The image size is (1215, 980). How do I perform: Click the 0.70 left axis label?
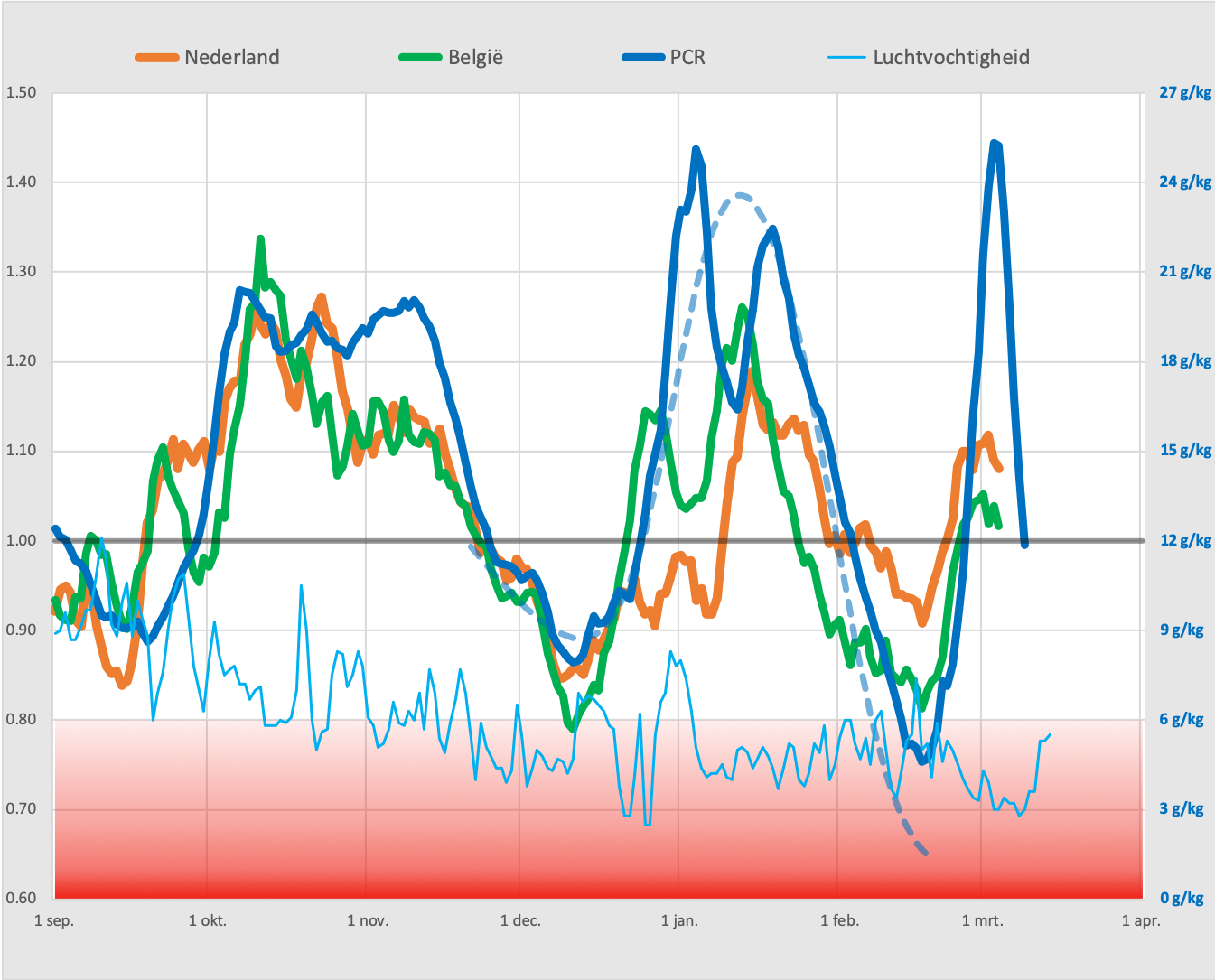point(21,808)
